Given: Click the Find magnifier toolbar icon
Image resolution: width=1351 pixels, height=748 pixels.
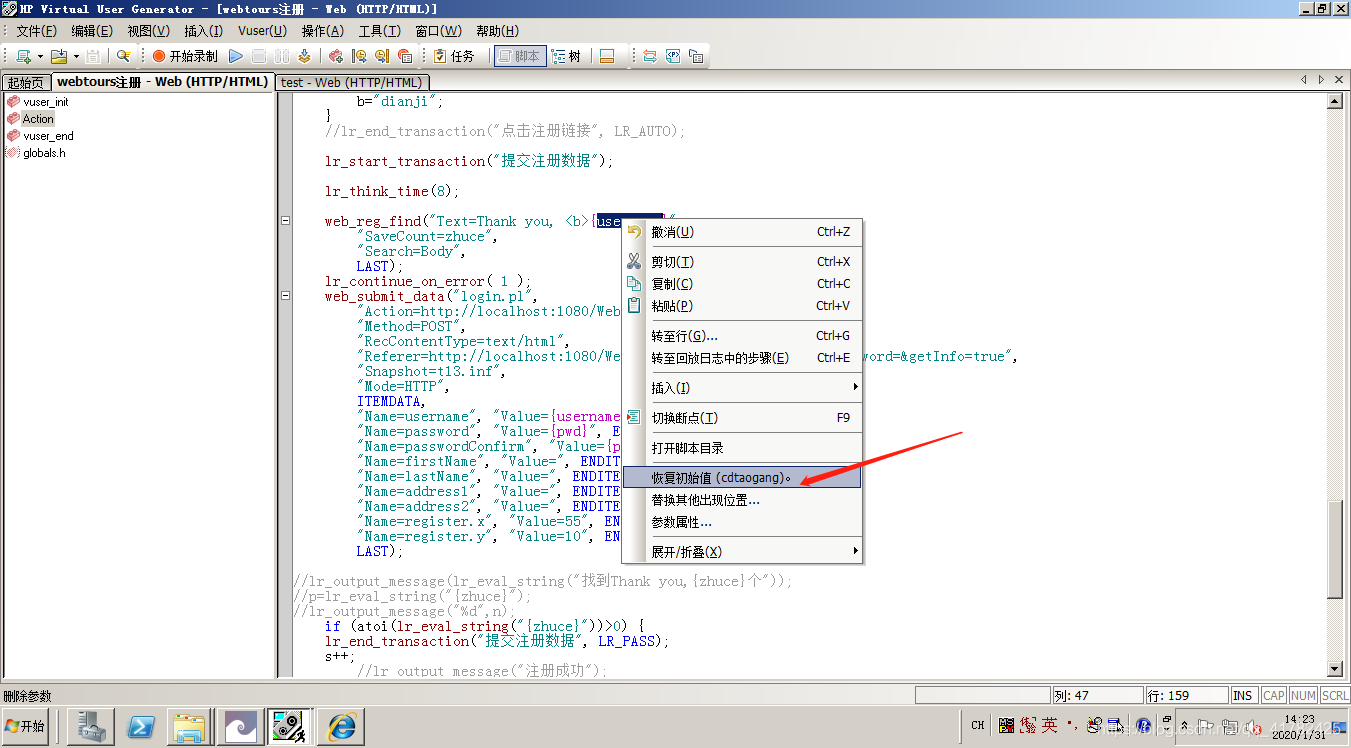Looking at the screenshot, I should (124, 56).
